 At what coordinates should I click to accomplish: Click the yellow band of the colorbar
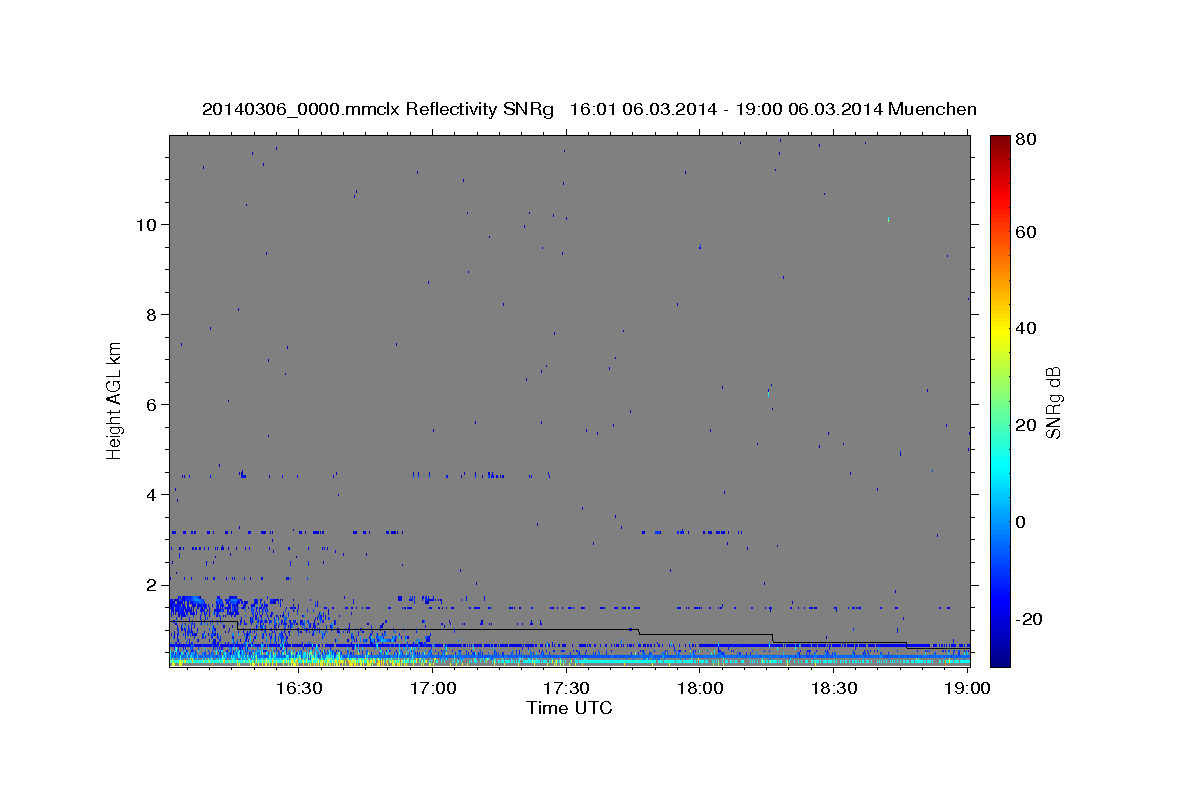click(1000, 328)
